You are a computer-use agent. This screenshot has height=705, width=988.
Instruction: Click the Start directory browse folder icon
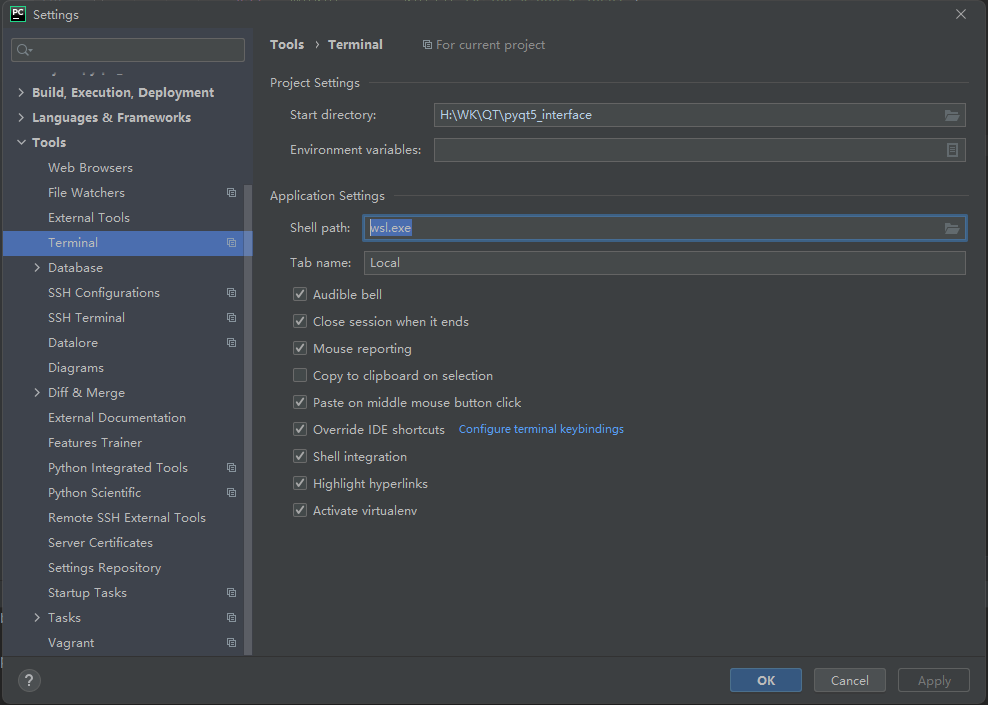pyautogui.click(x=952, y=116)
